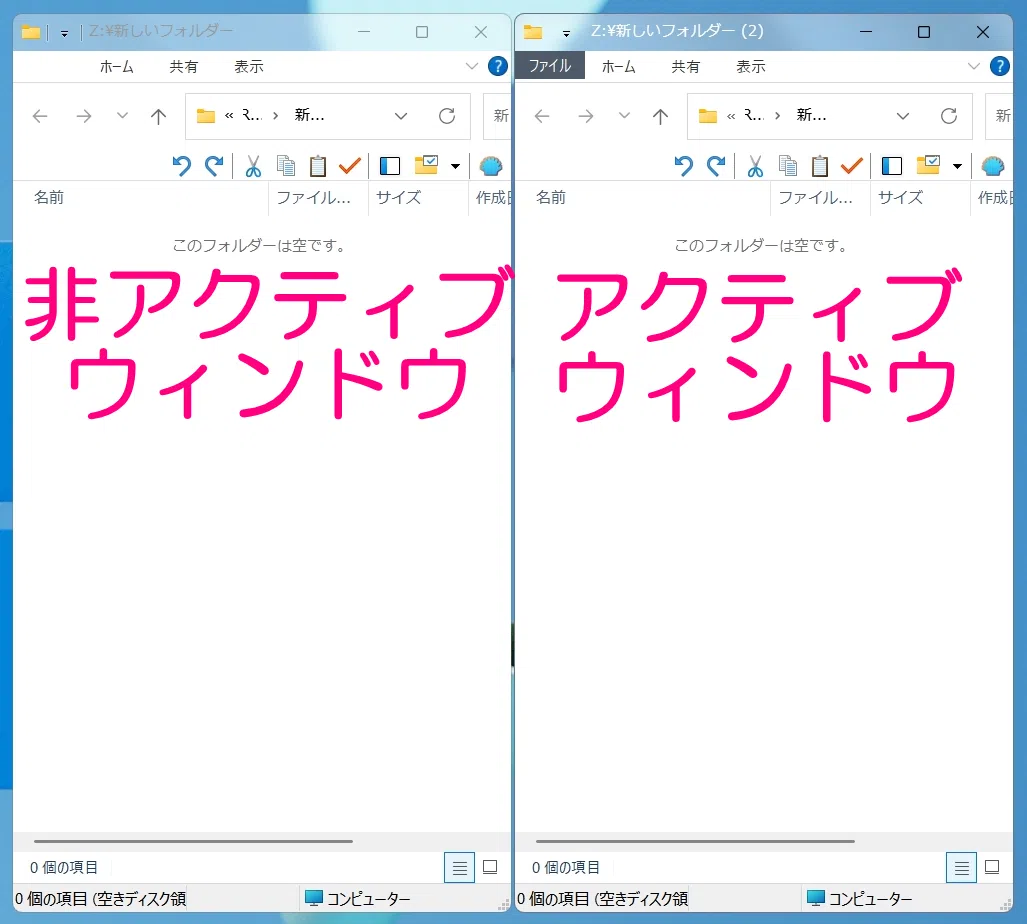Go up one level in right window
The height and width of the screenshot is (924, 1027).
[x=660, y=117]
